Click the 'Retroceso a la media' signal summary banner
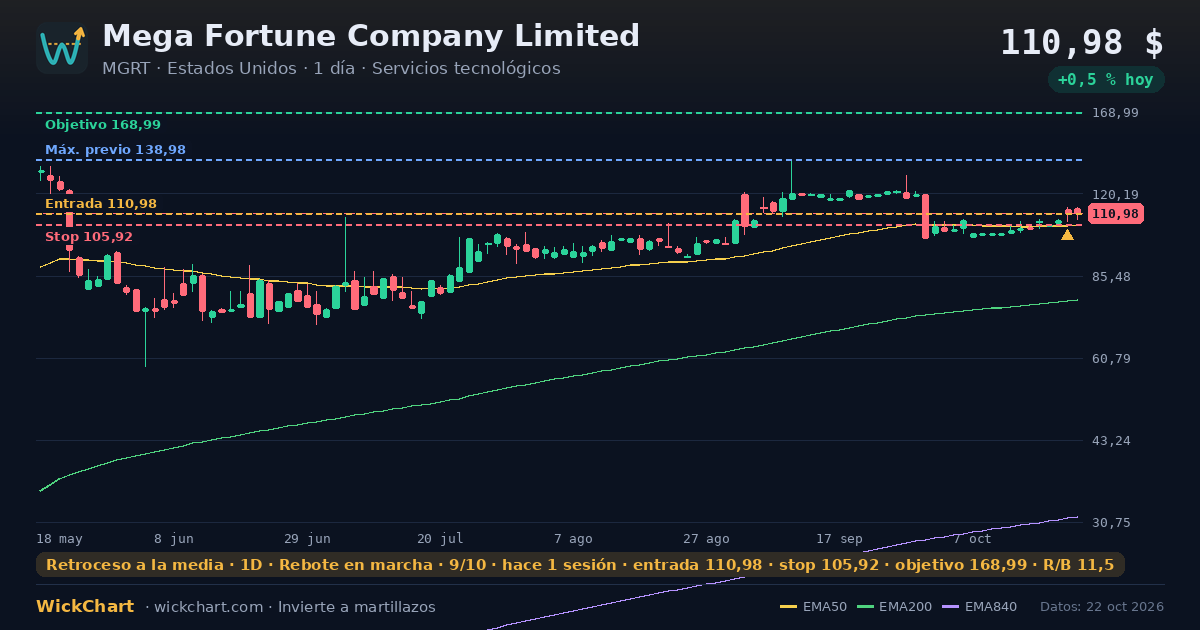 click(580, 565)
